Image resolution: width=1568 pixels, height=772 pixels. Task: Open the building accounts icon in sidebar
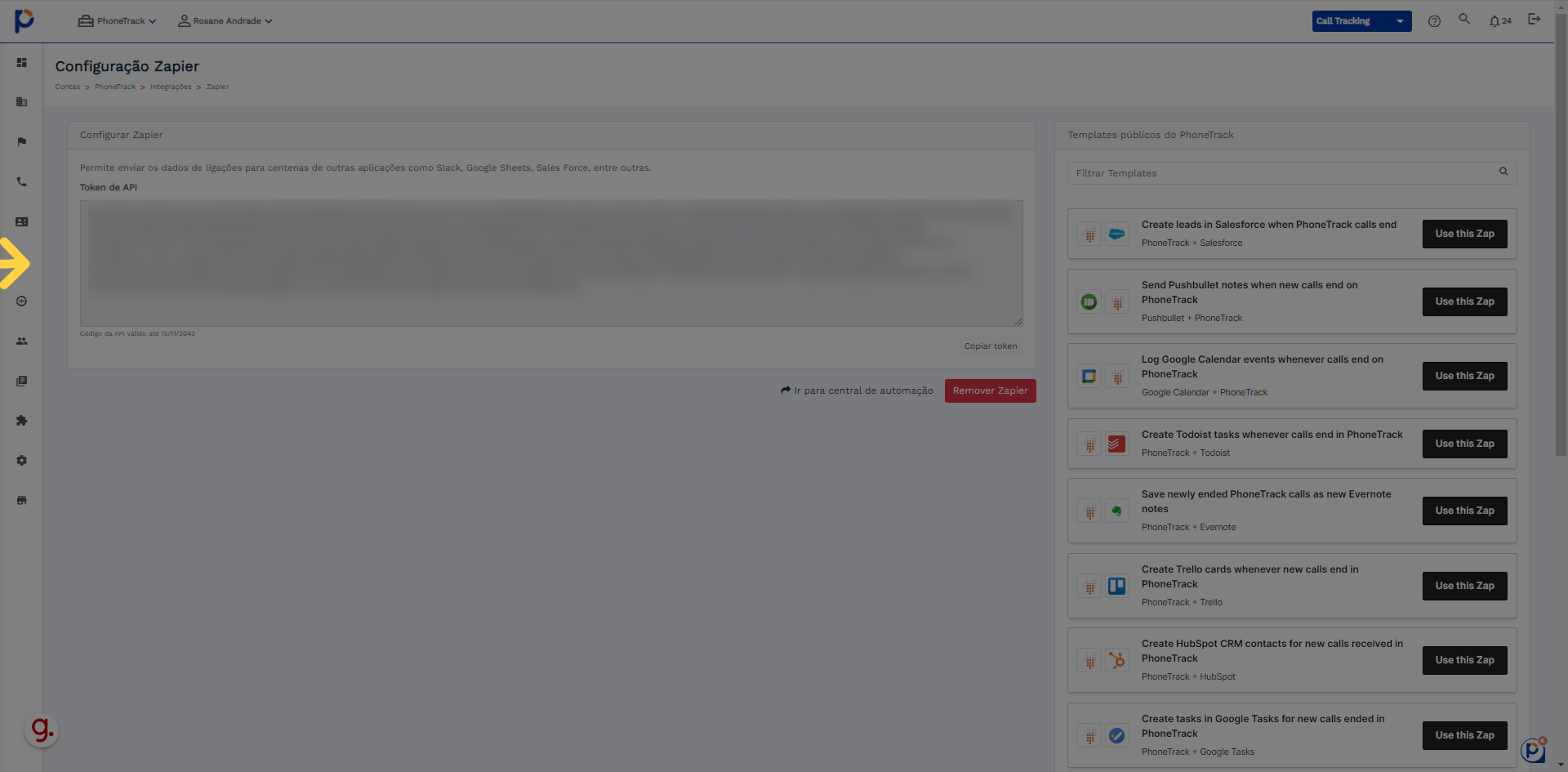(22, 102)
